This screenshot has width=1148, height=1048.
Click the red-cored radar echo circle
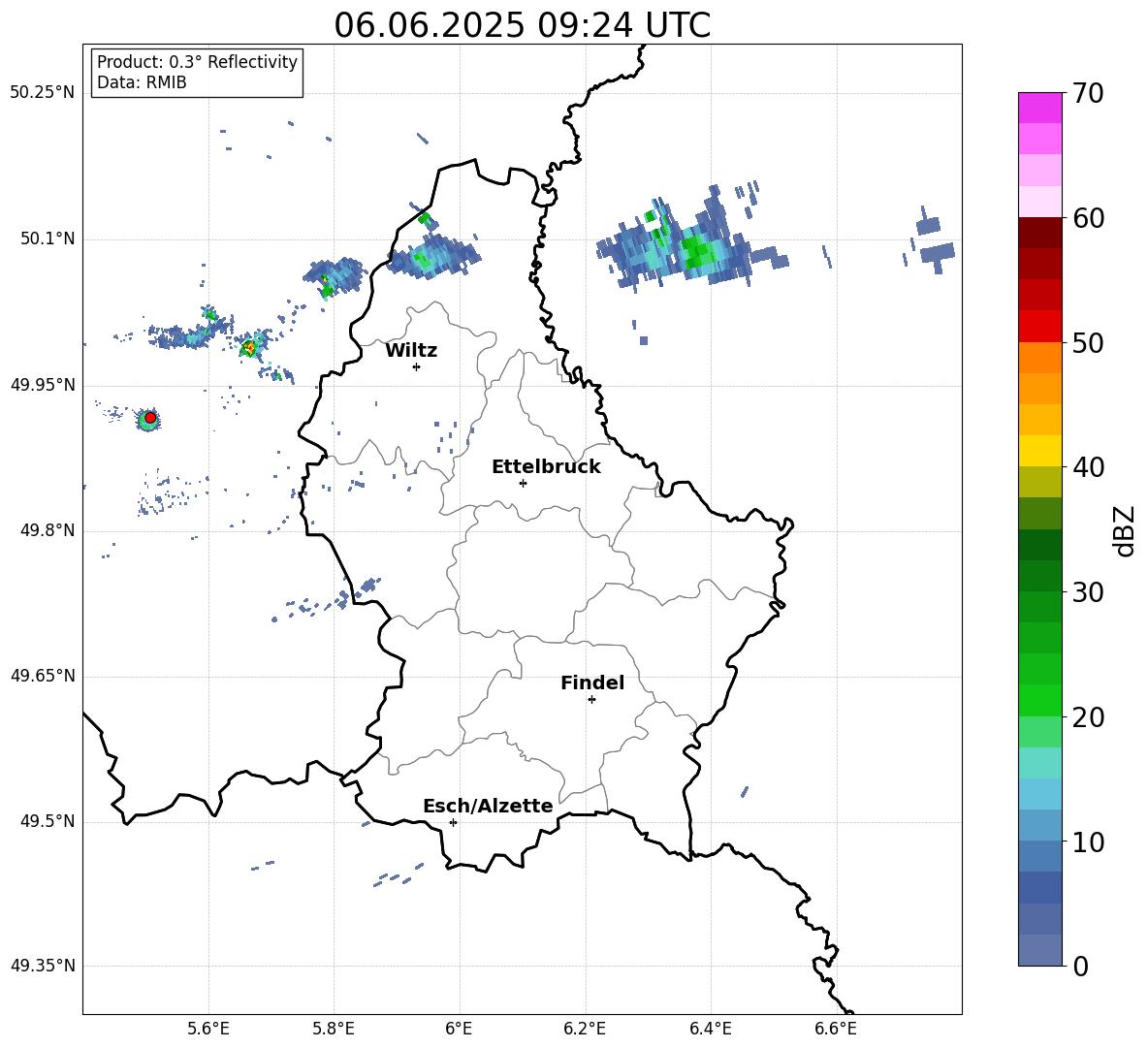pos(150,418)
